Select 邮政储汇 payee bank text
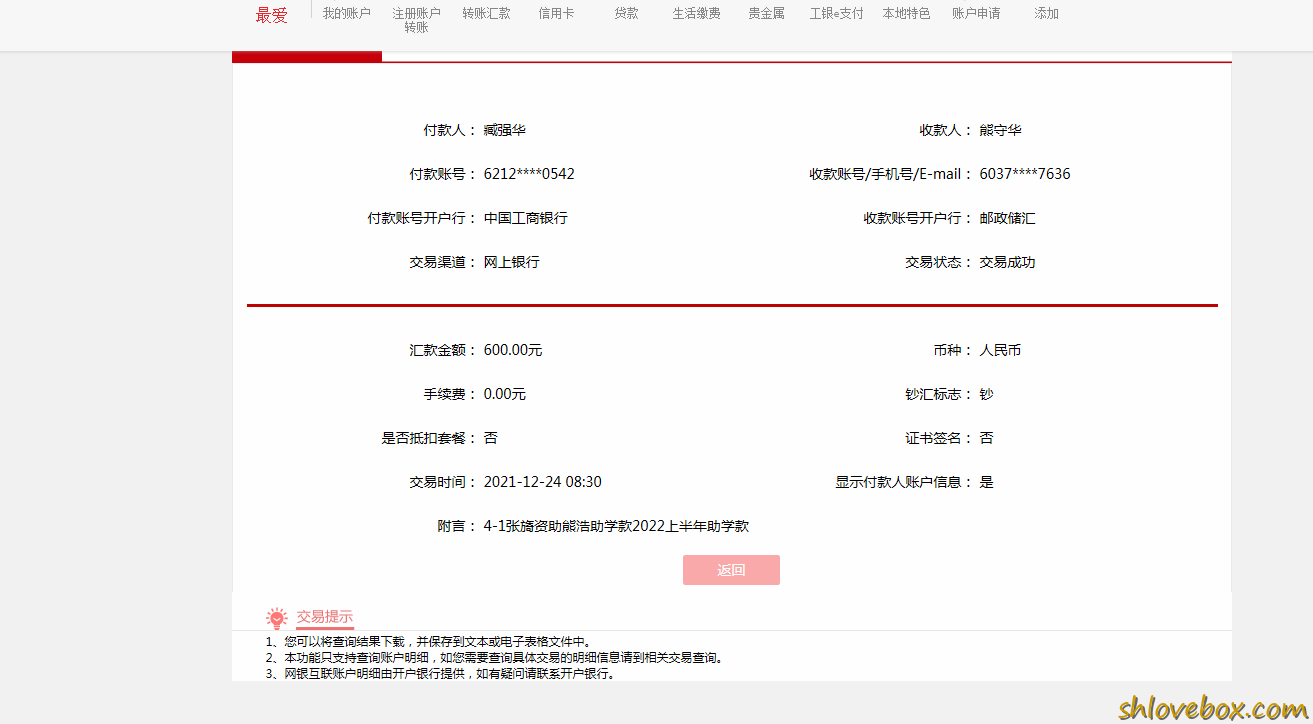 (1008, 218)
